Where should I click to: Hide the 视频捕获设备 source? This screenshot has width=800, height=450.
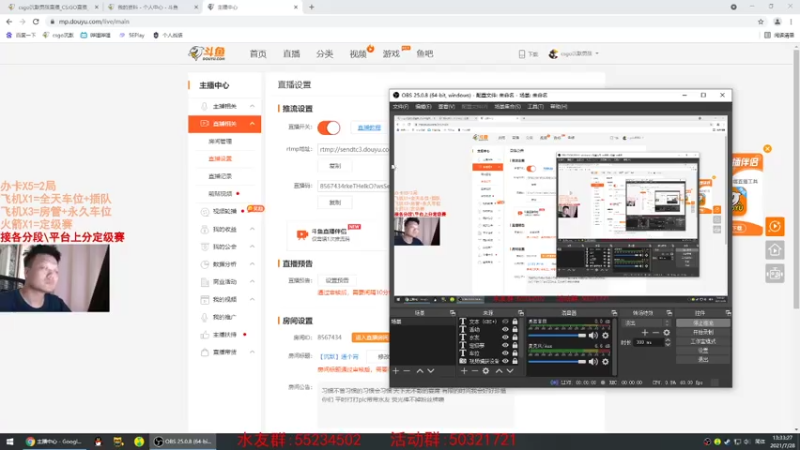(505, 361)
